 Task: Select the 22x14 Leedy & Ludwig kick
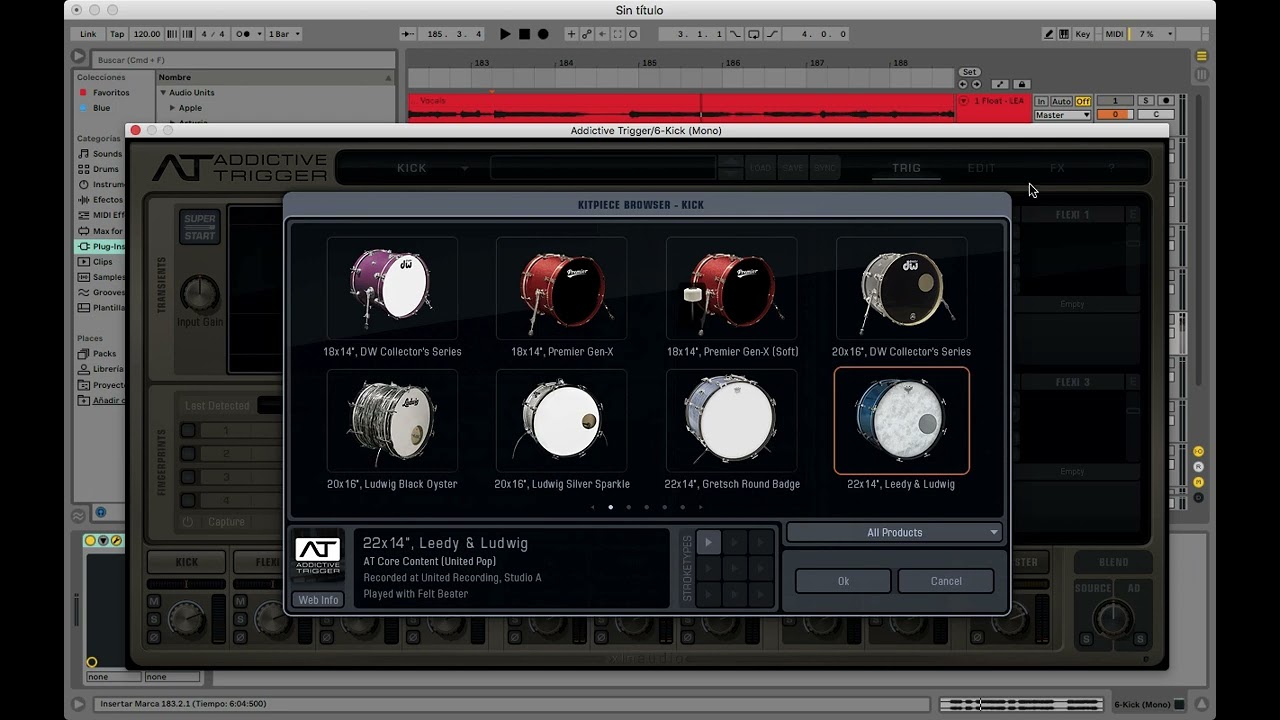[901, 421]
